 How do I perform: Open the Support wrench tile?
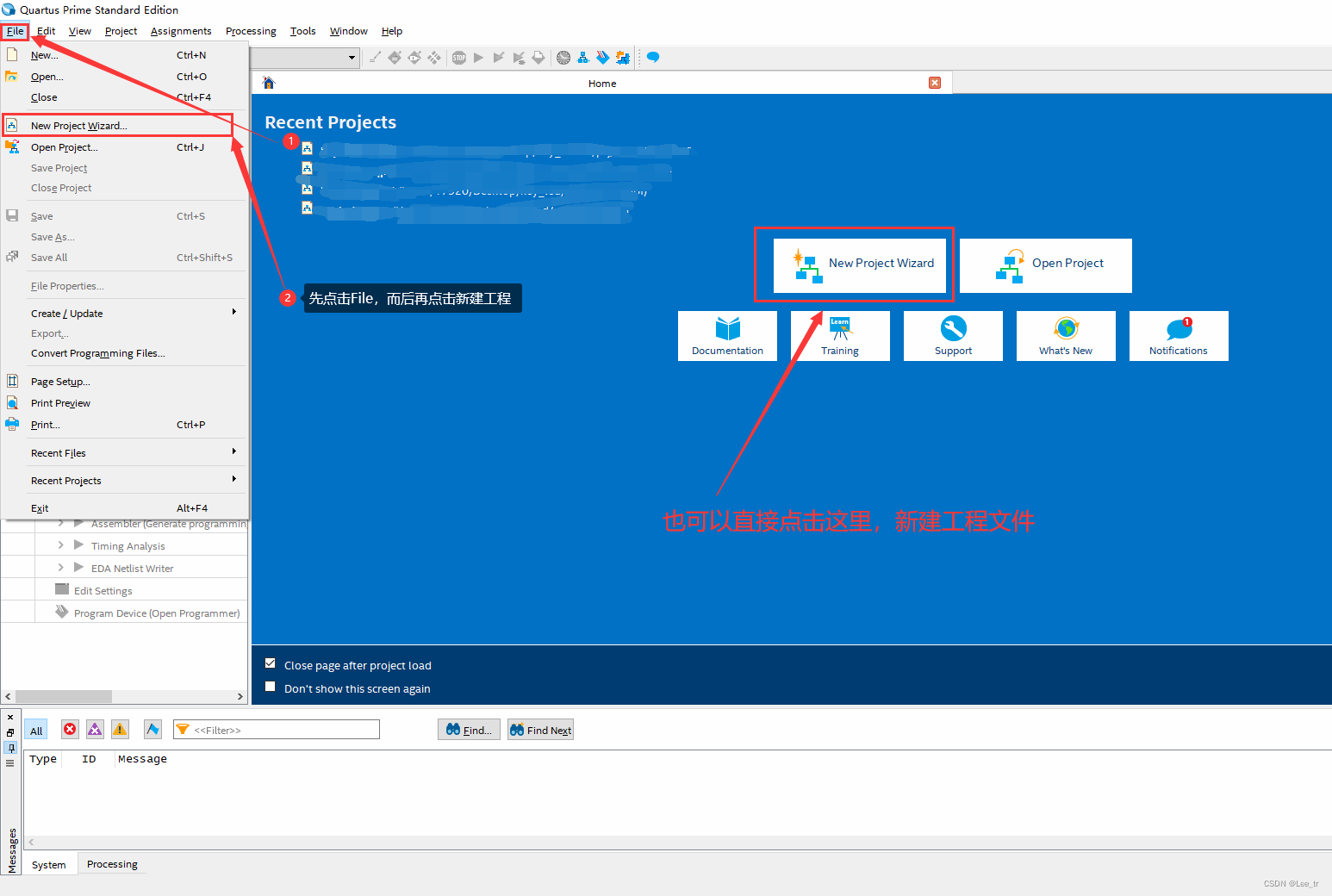pyautogui.click(x=953, y=336)
